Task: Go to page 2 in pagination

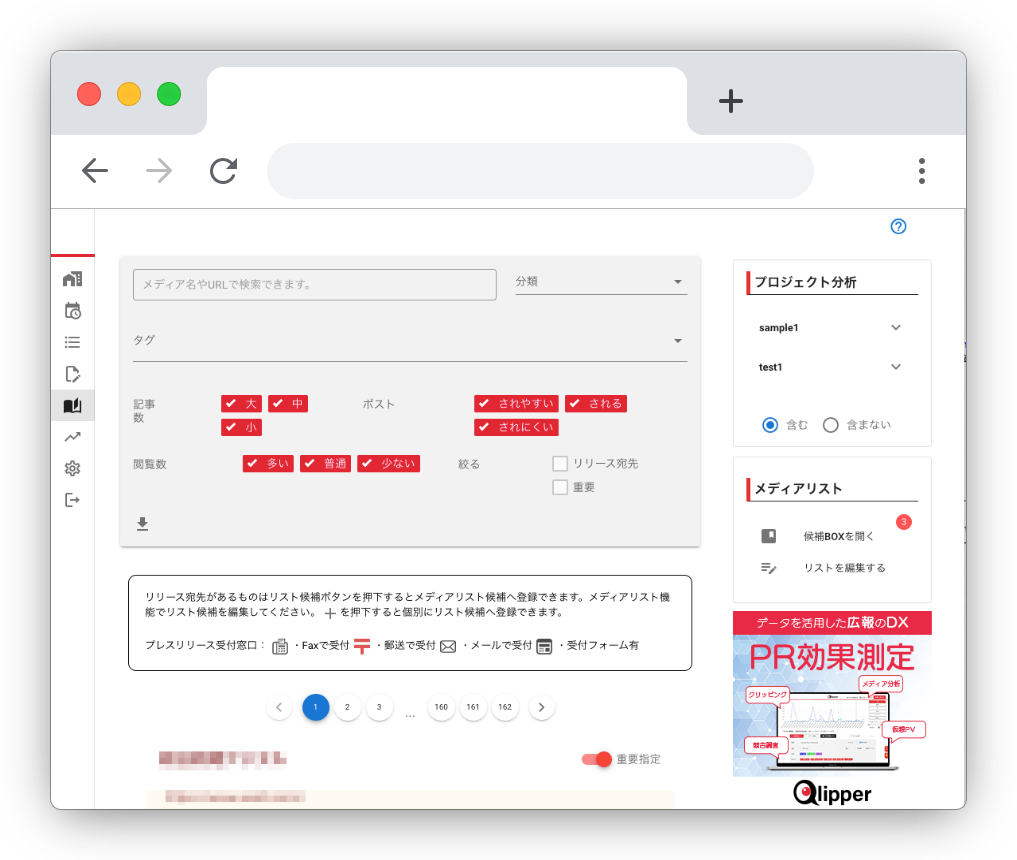Action: click(x=347, y=707)
